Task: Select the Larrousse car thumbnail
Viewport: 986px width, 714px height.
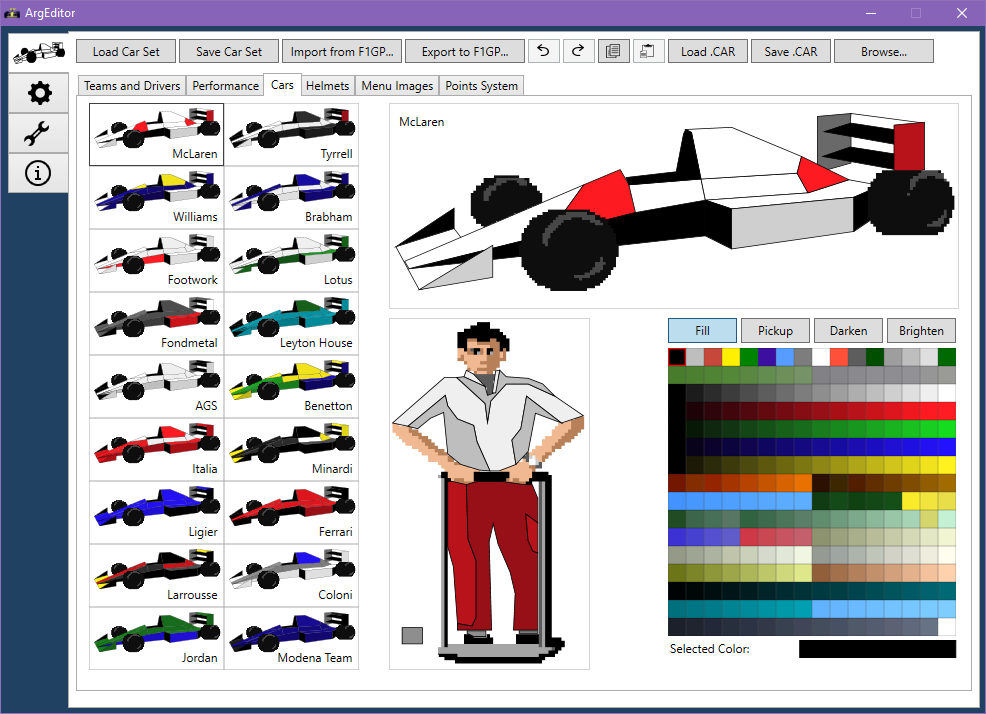Action: pyautogui.click(x=157, y=575)
